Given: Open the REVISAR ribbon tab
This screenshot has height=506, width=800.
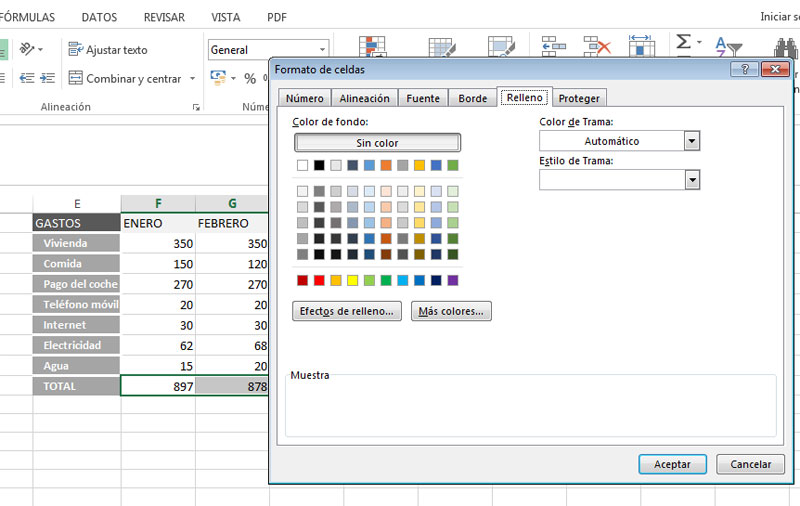Looking at the screenshot, I should tap(164, 17).
